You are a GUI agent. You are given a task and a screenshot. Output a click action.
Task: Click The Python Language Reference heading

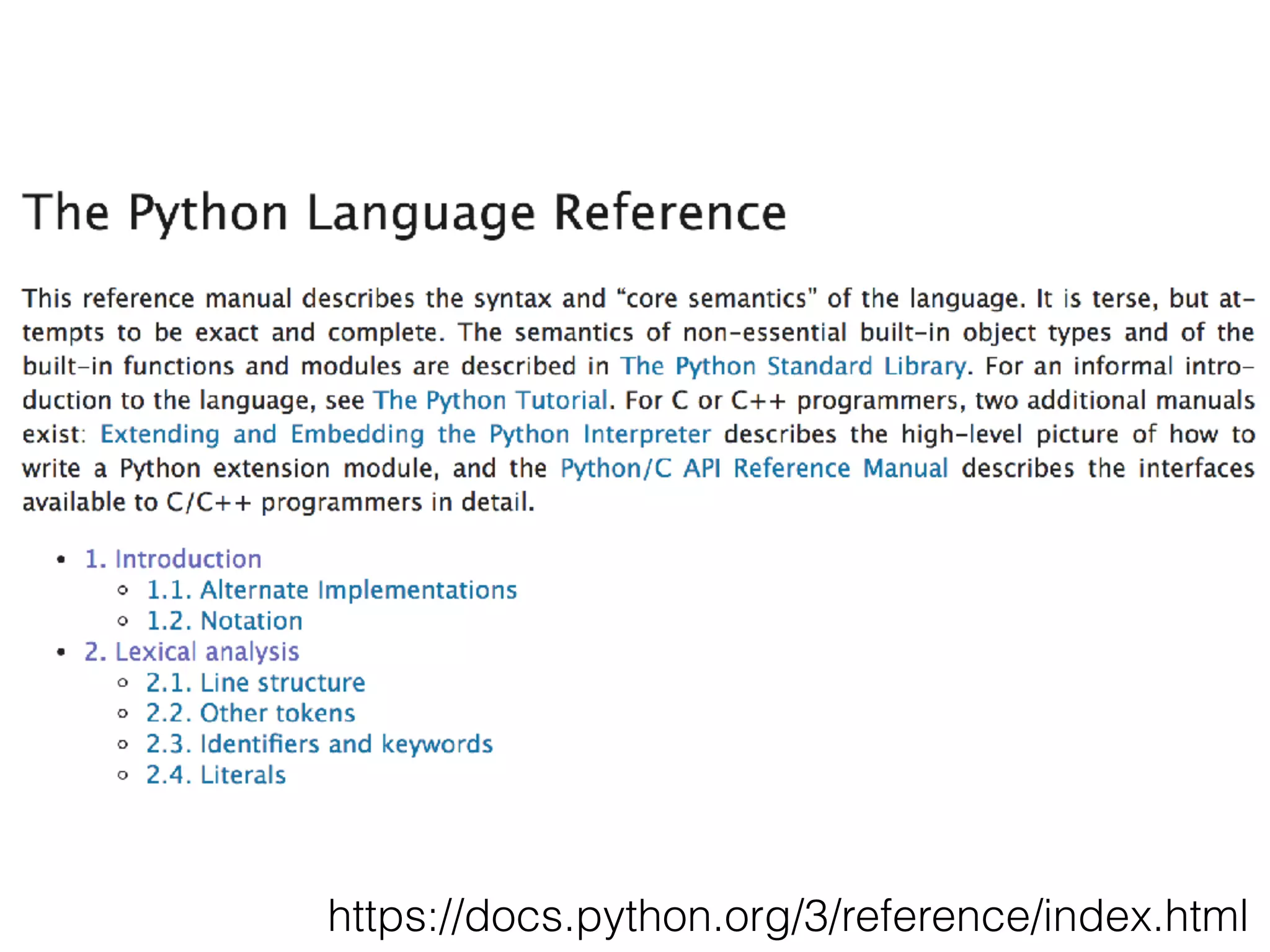pyautogui.click(x=404, y=213)
